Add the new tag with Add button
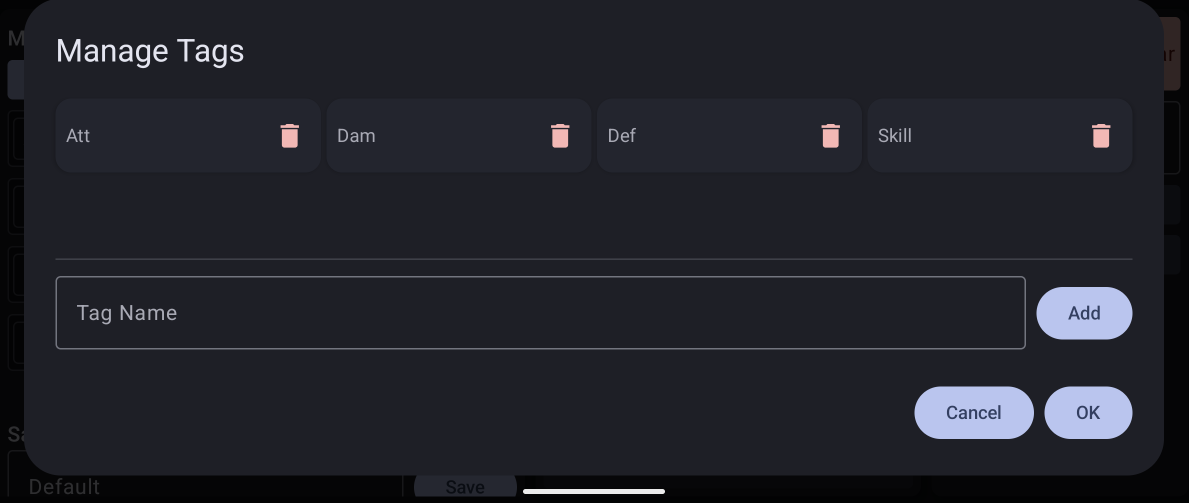The height and width of the screenshot is (503, 1189). [1084, 313]
